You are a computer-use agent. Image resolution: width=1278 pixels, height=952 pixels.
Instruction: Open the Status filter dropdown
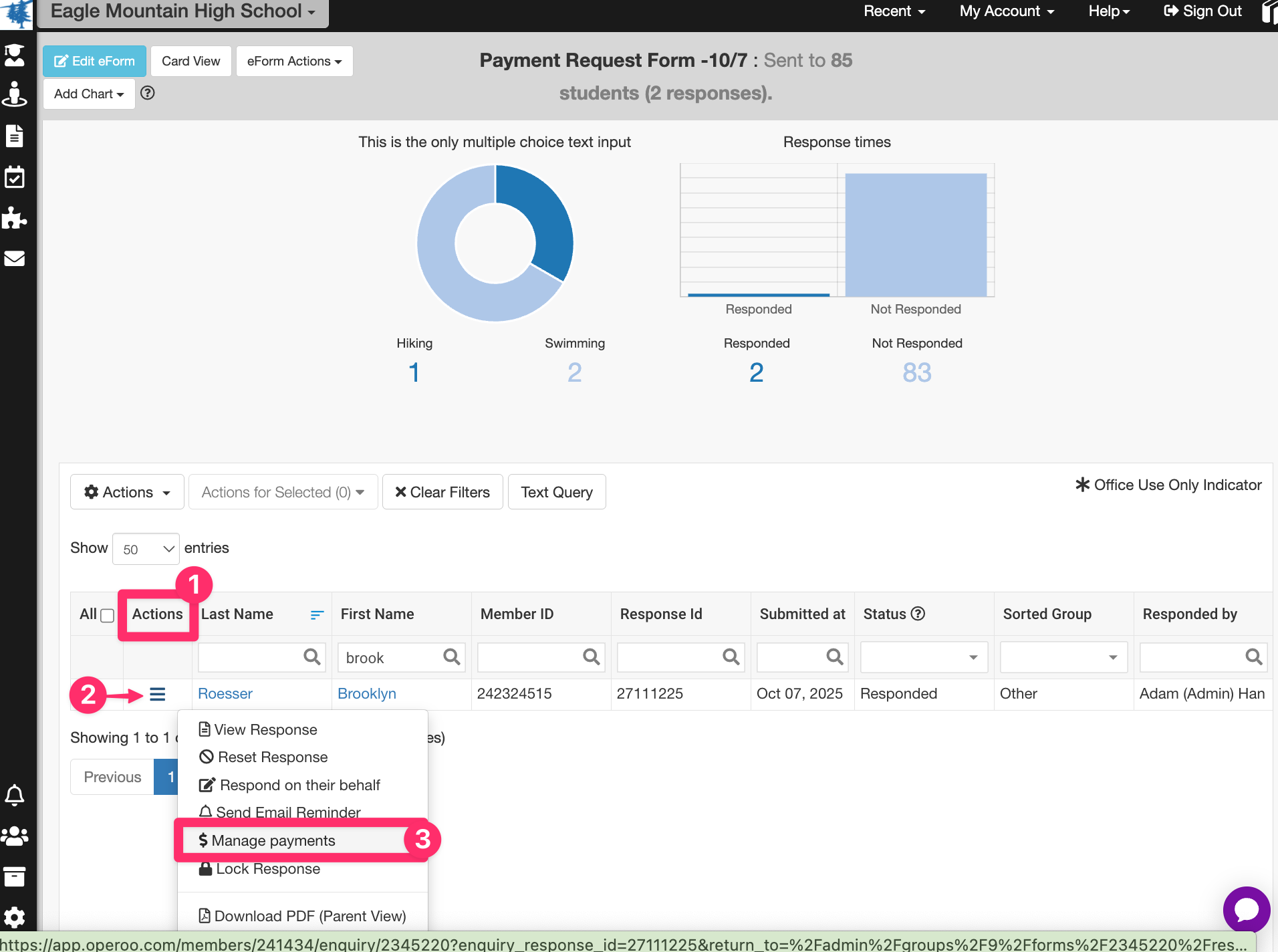point(924,657)
